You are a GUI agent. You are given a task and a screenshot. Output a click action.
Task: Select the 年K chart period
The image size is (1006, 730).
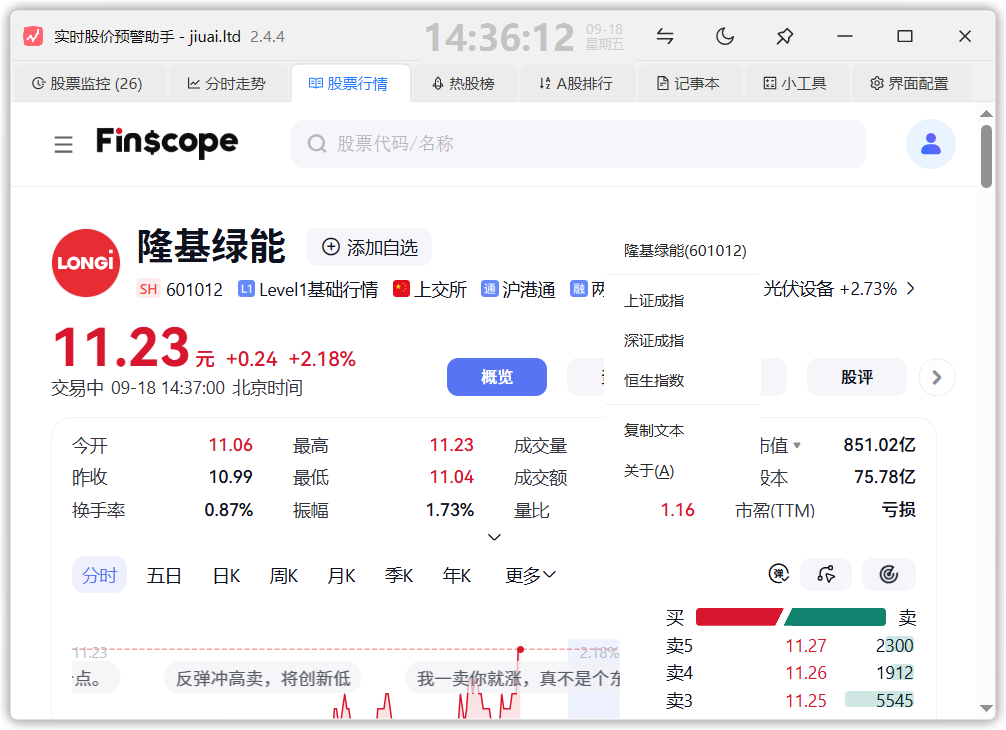click(x=457, y=575)
